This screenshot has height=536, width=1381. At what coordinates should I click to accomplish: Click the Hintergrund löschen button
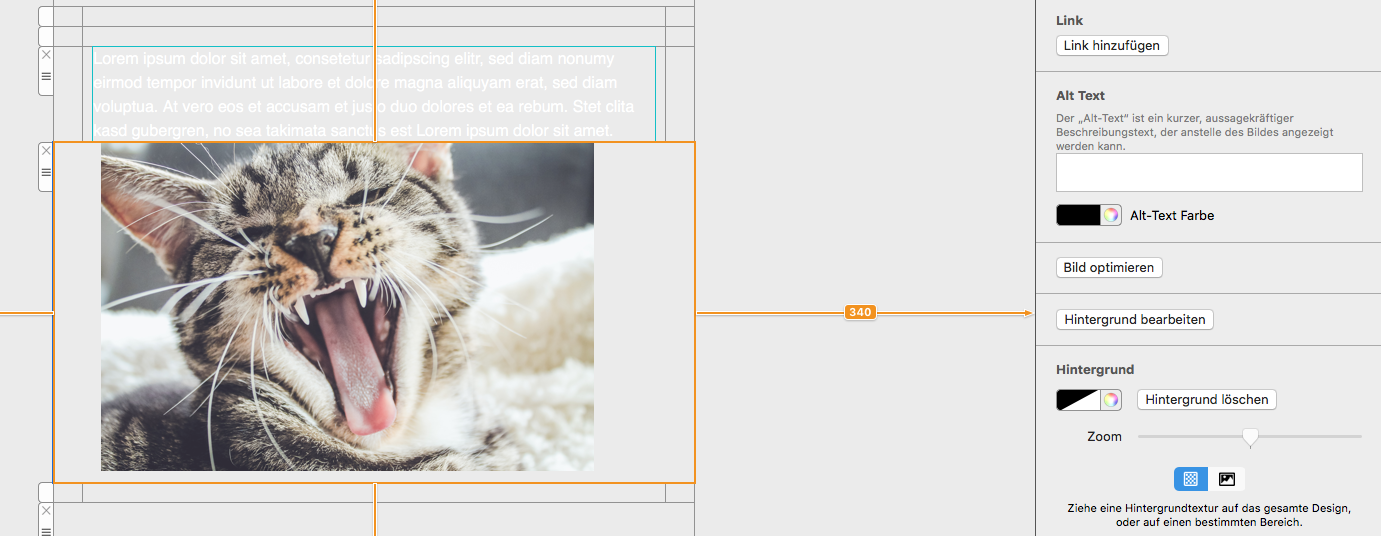click(1207, 400)
